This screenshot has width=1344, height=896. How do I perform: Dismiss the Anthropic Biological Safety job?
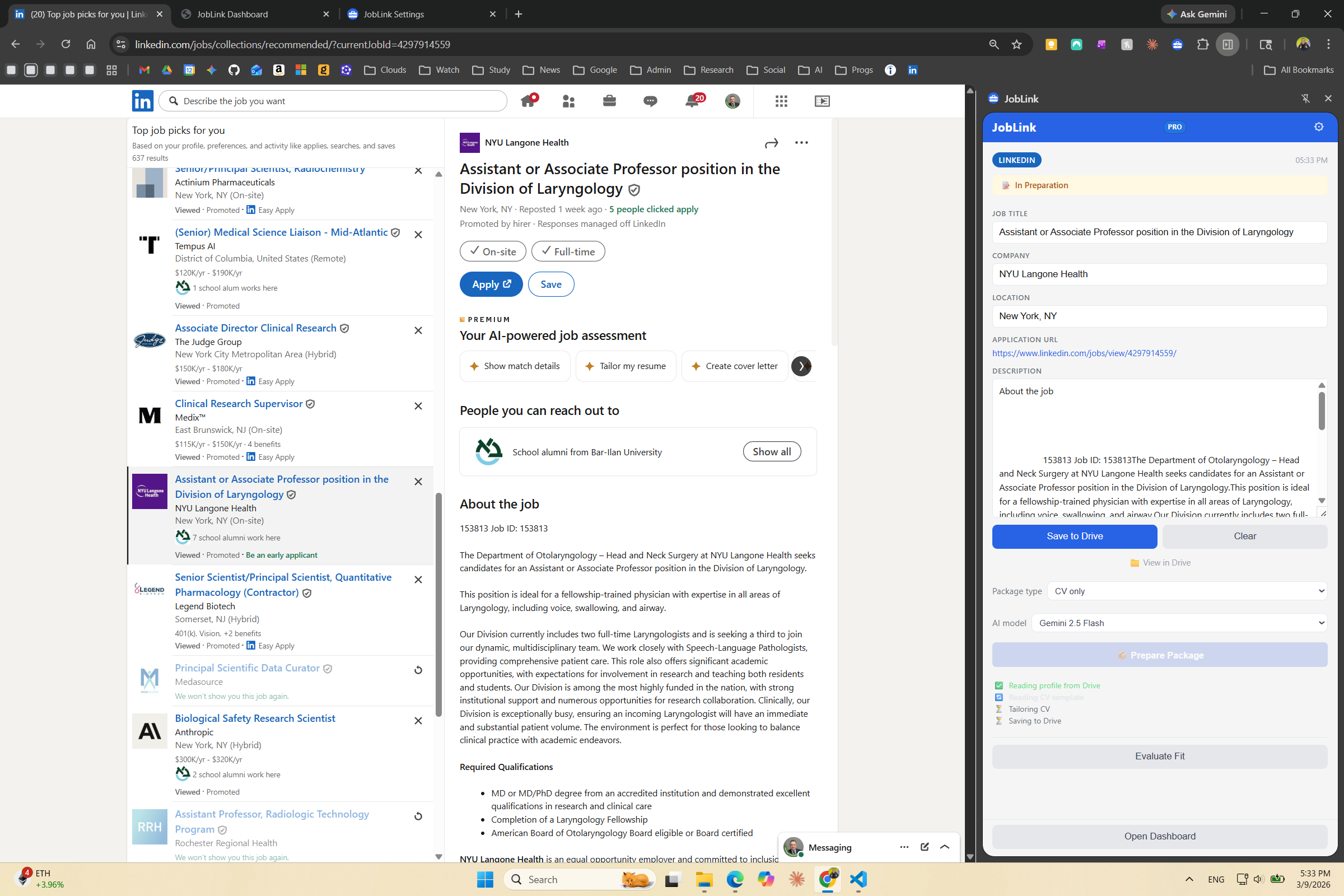(x=418, y=721)
